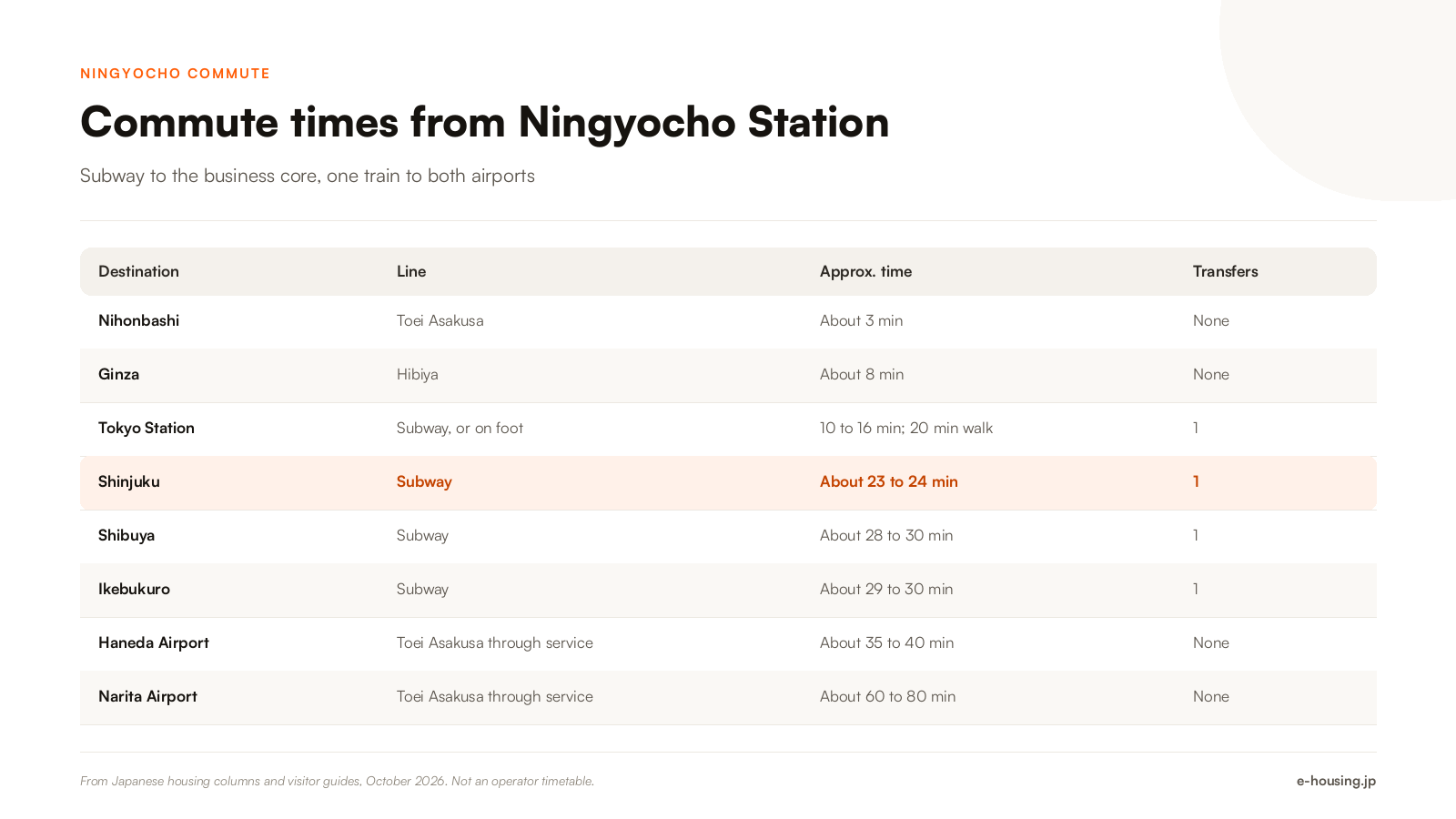1456x819 pixels.
Task: Click Narita Airport's Toei Asakusa through service
Action: (x=495, y=696)
